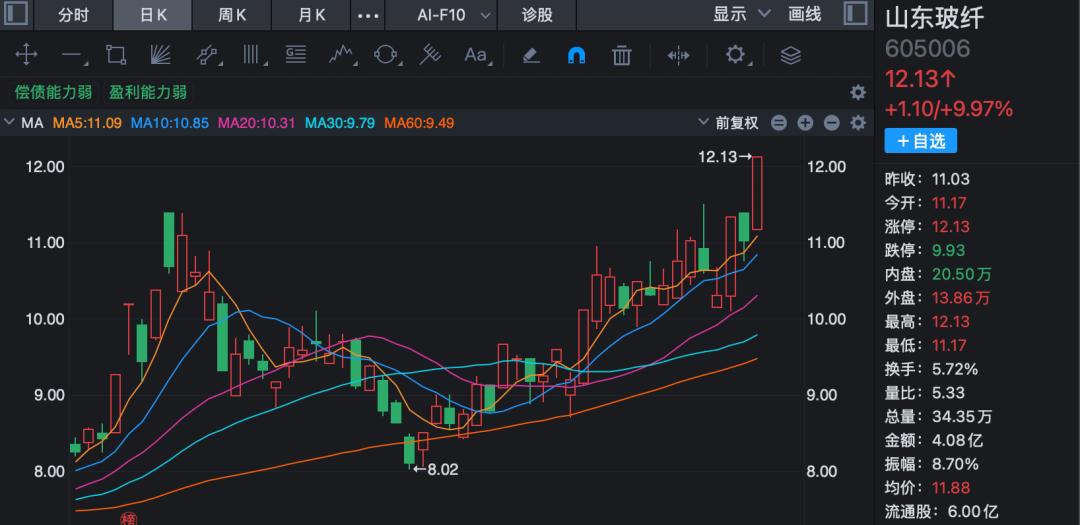Select the crosshair move cursor tool
This screenshot has height=525, width=1080.
(x=26, y=55)
